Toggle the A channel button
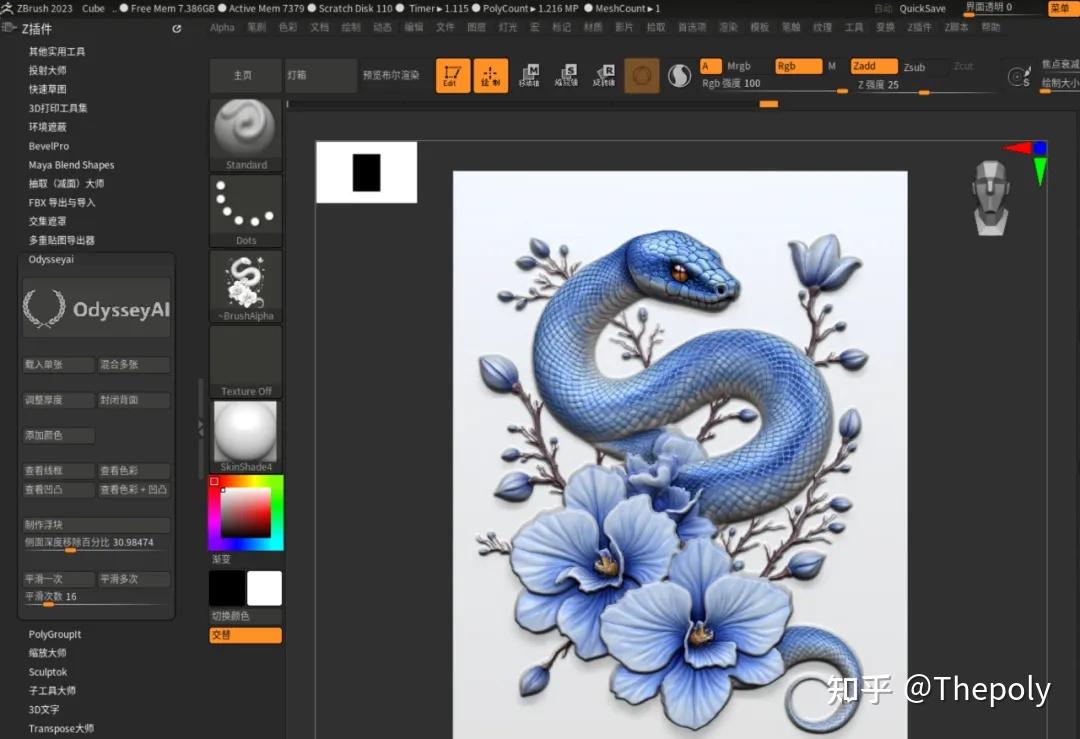The width and height of the screenshot is (1080, 739). point(711,66)
